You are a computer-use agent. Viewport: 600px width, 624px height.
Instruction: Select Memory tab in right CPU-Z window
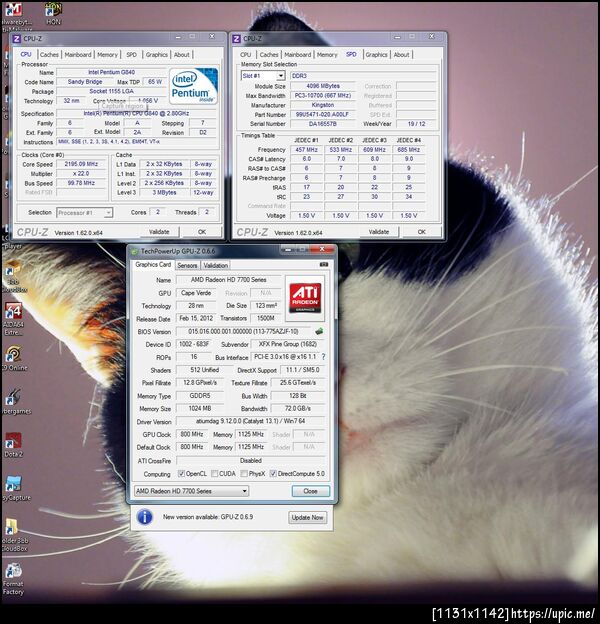tap(327, 55)
